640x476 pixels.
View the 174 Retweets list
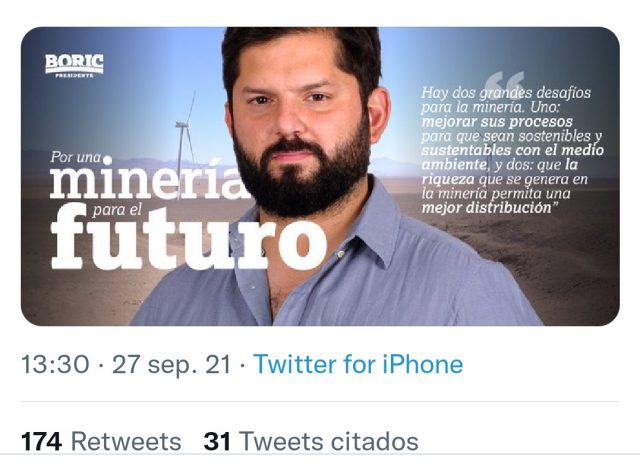tap(101, 441)
